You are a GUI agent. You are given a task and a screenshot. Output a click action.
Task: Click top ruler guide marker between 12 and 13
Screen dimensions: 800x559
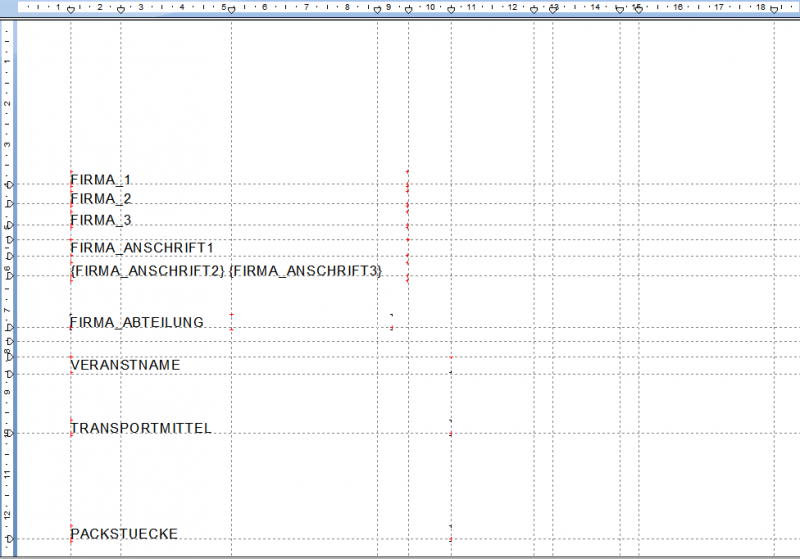coord(534,10)
